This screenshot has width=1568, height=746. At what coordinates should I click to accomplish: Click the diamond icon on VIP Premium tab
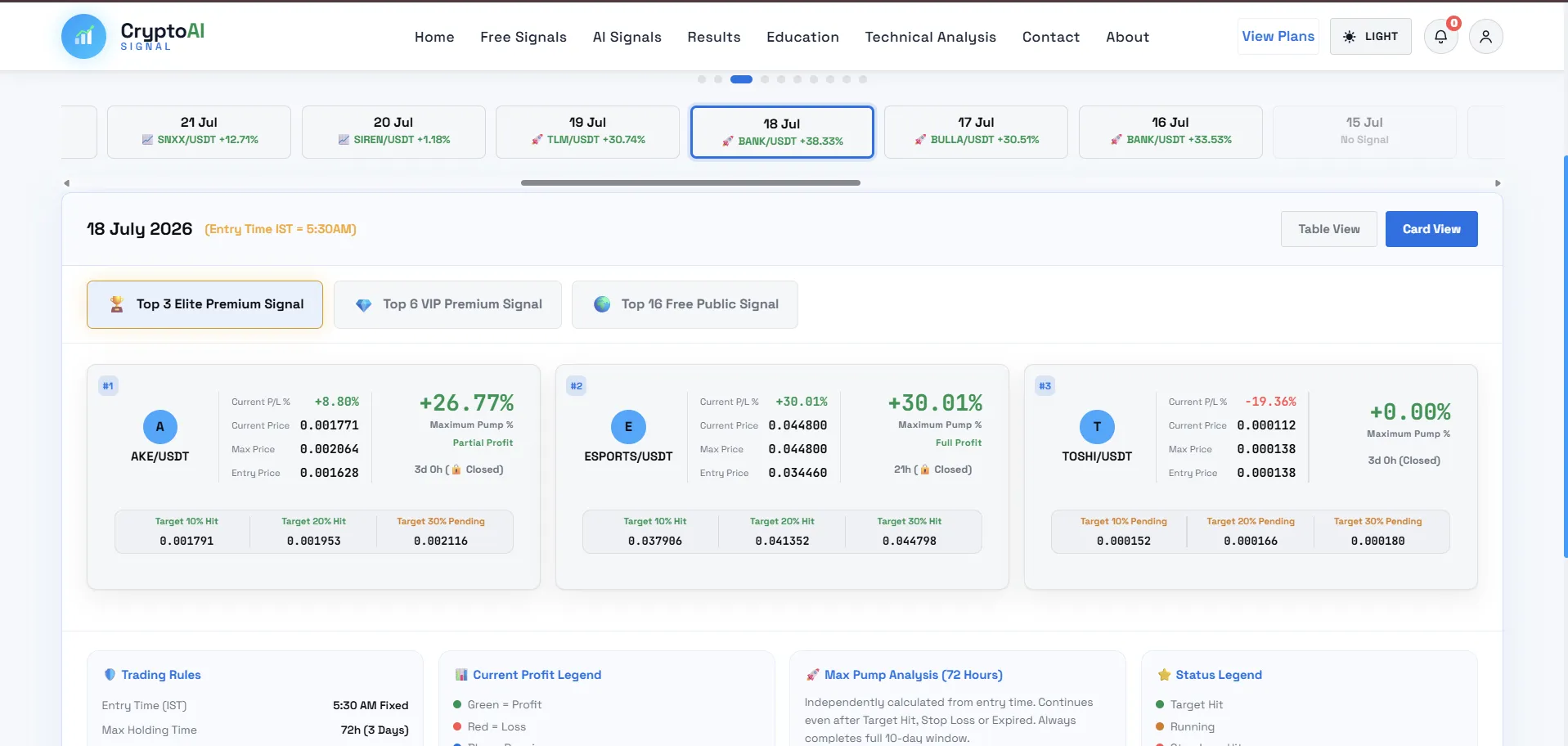(x=363, y=304)
